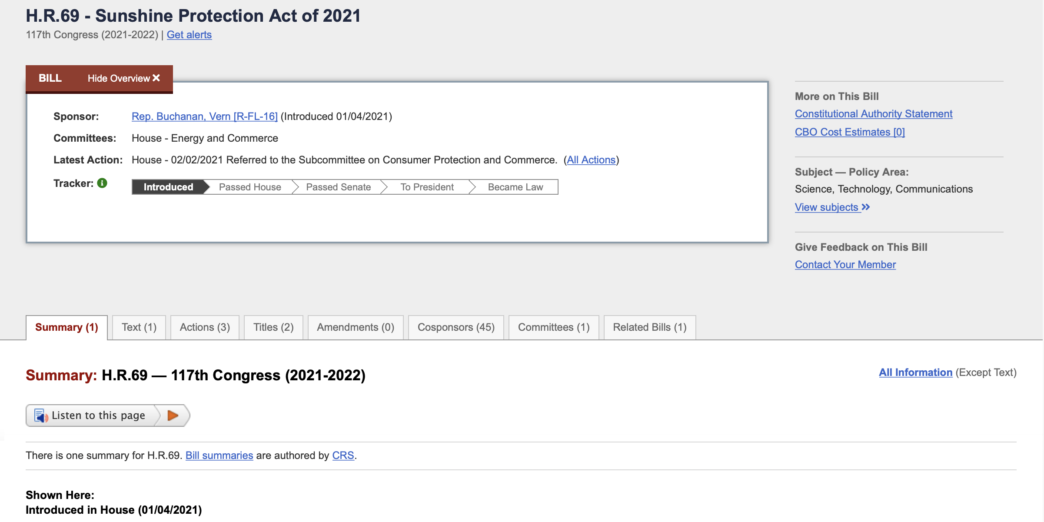Open the Text (1) tab

139,327
